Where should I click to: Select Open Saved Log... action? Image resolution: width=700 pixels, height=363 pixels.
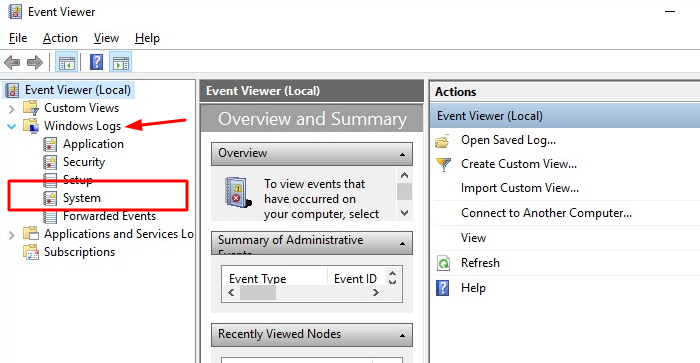(x=508, y=140)
